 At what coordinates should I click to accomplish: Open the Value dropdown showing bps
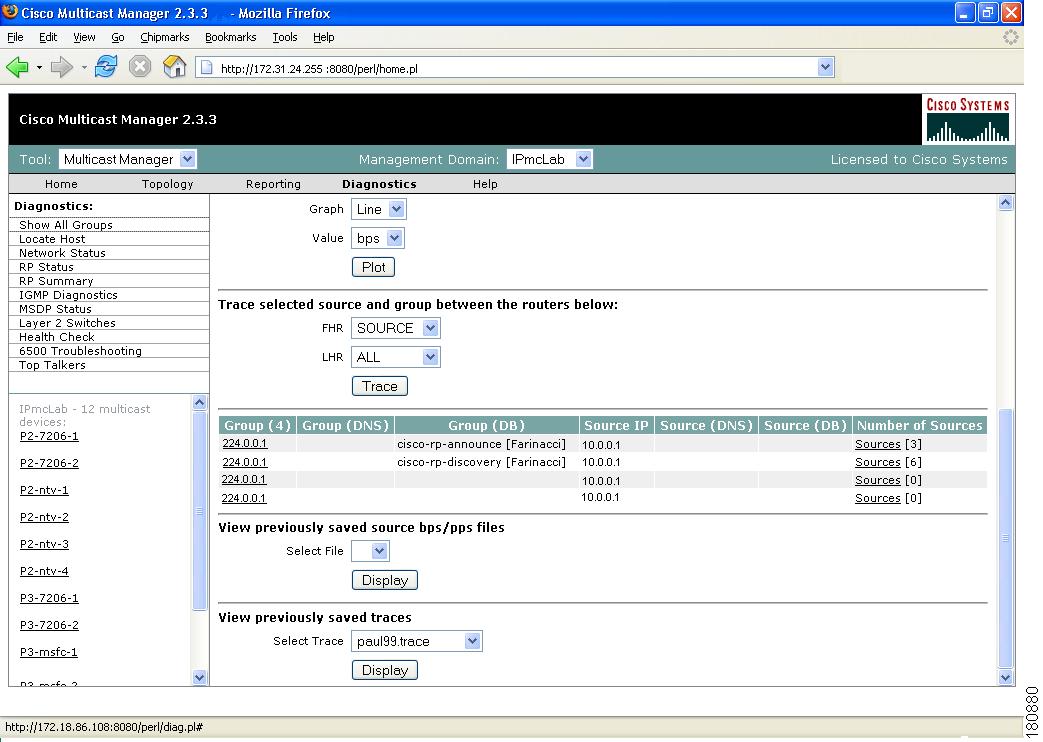click(378, 238)
